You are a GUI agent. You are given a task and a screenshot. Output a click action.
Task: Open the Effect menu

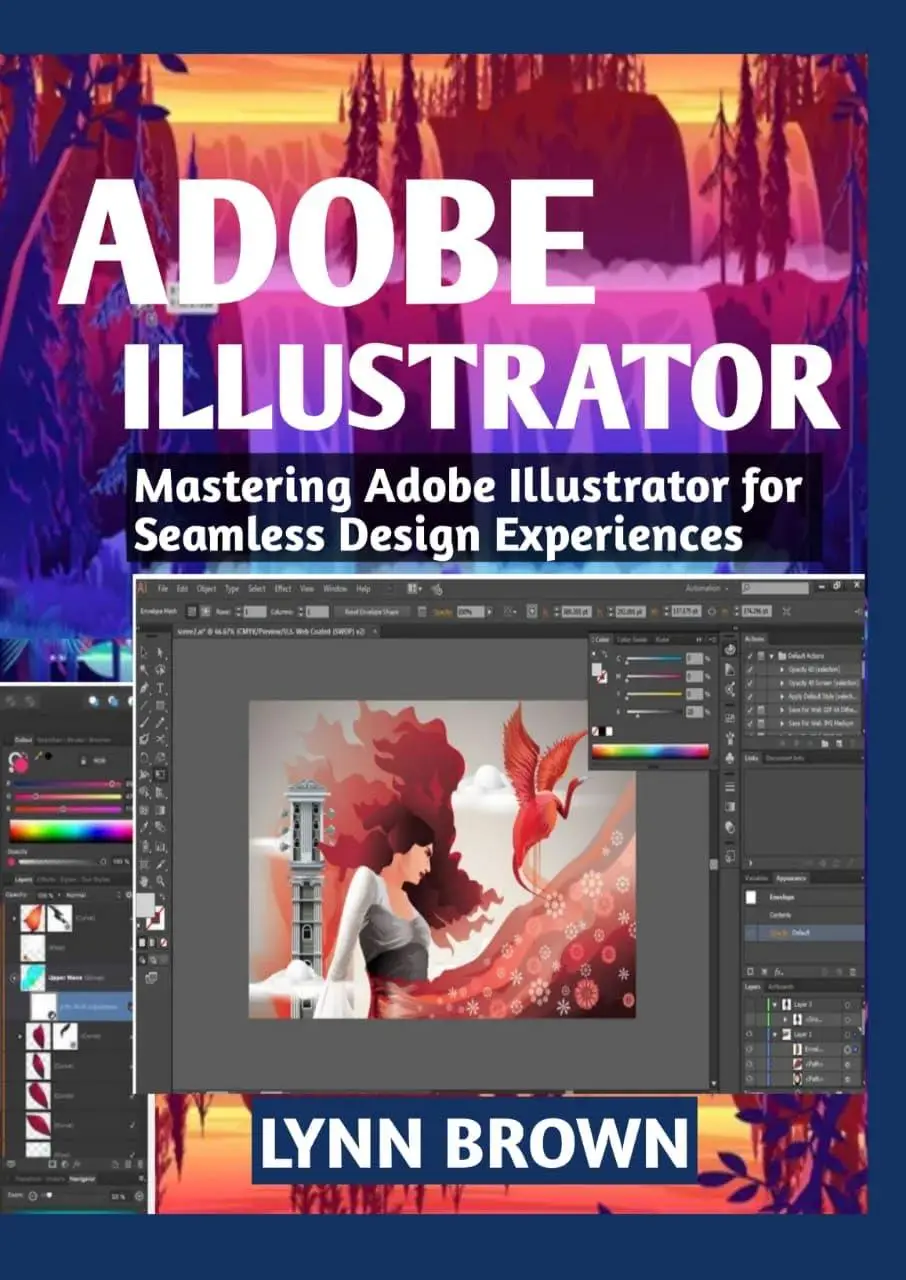click(x=283, y=589)
